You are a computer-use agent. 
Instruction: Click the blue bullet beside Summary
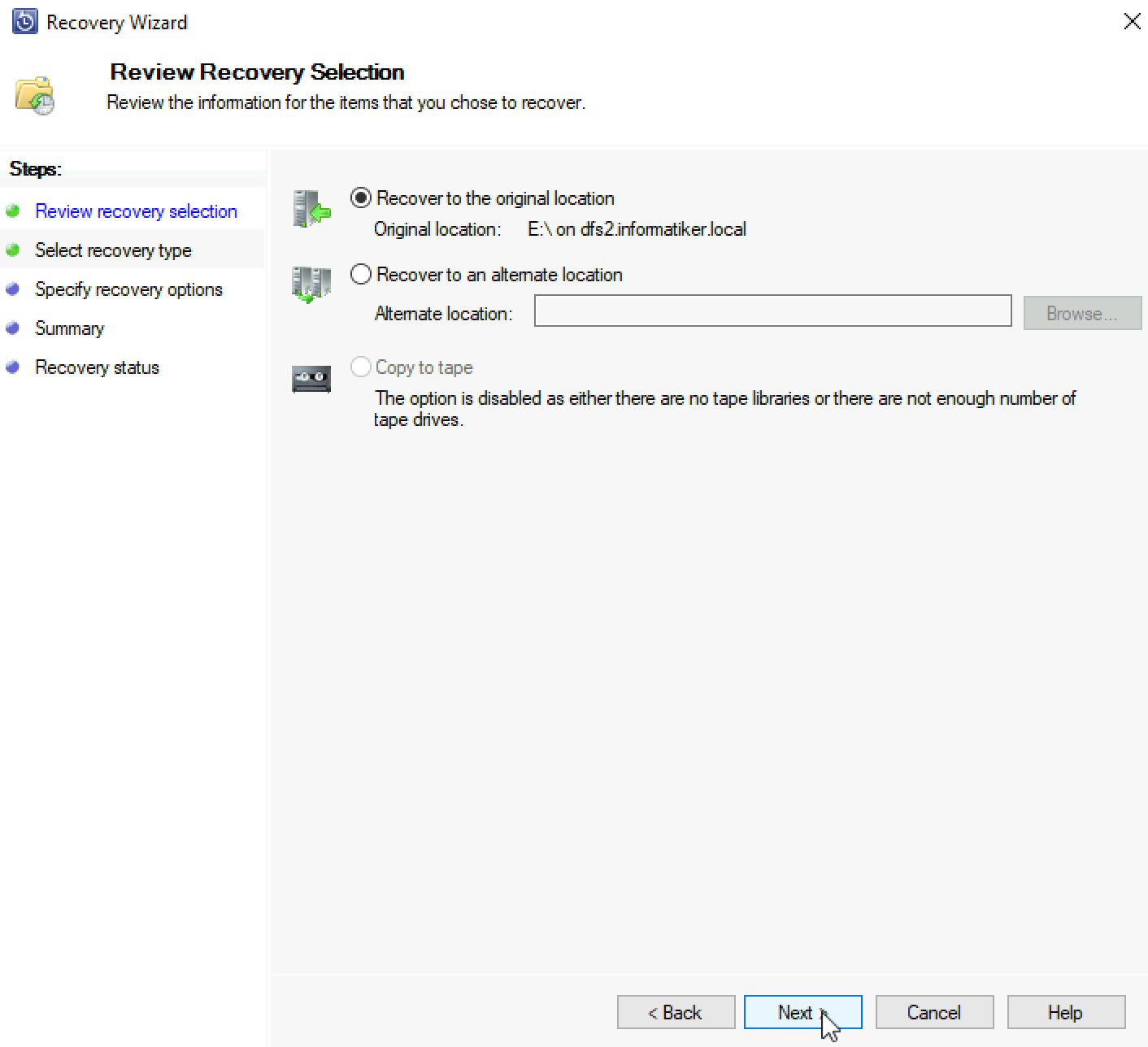[12, 328]
